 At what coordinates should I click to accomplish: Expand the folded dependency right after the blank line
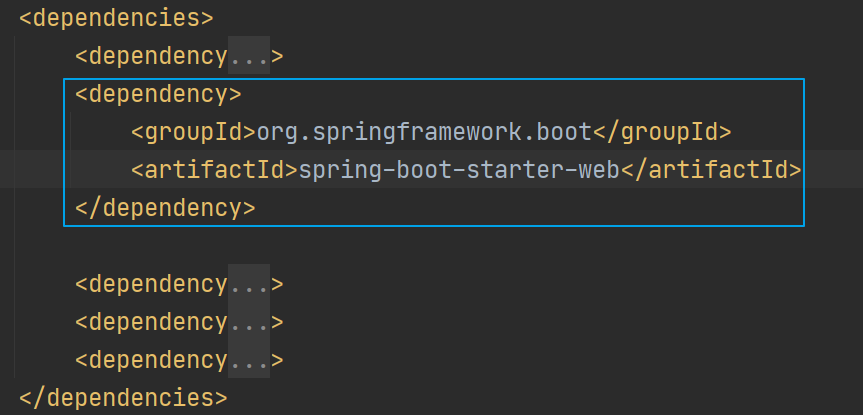click(x=249, y=283)
